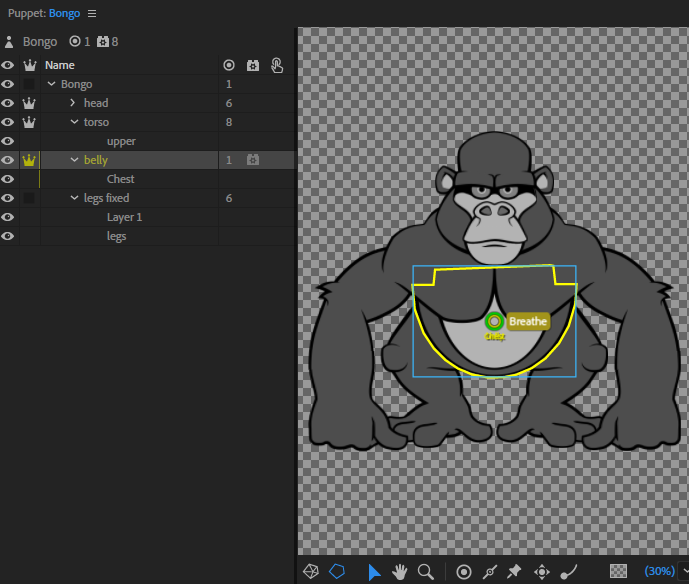This screenshot has height=584, width=689.
Task: Toggle mesh outline polygon icon
Action: pos(337,571)
